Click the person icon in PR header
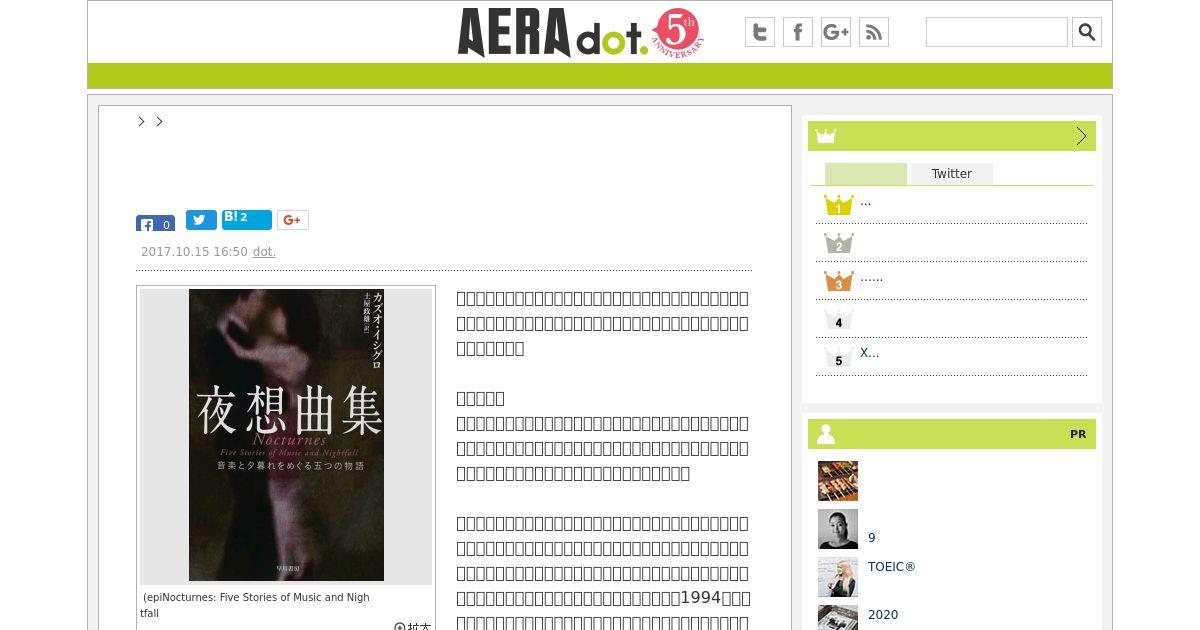 click(x=826, y=434)
